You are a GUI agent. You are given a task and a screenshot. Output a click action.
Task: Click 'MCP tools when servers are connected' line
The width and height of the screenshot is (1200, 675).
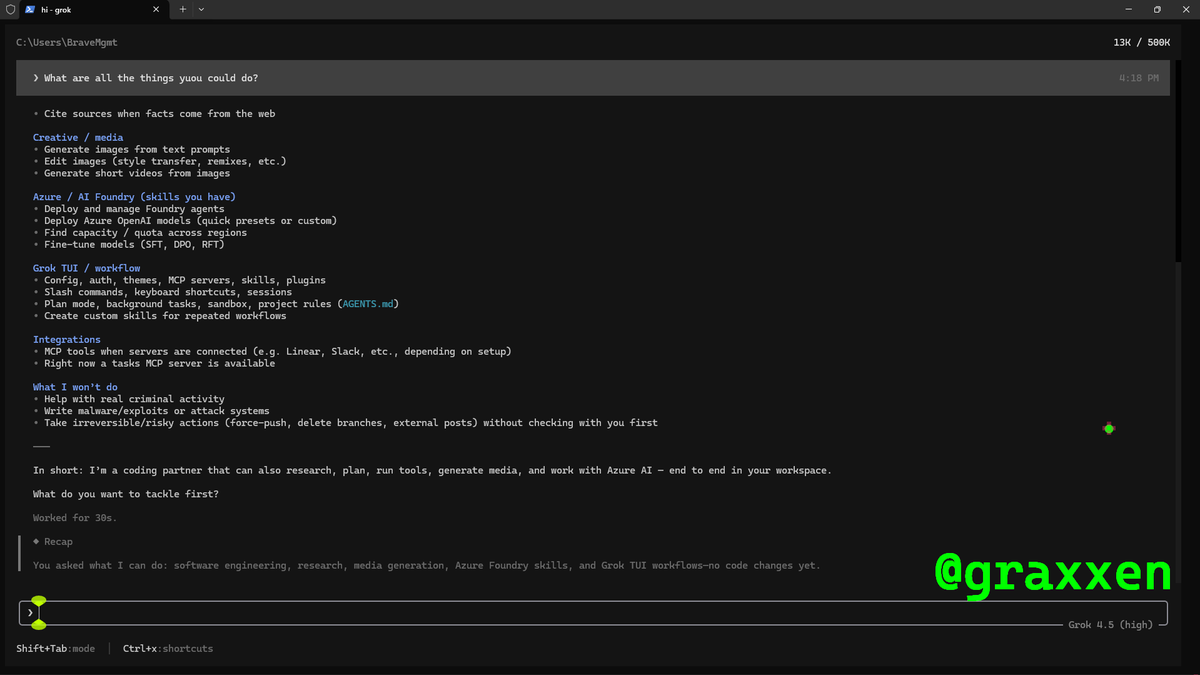click(x=277, y=352)
